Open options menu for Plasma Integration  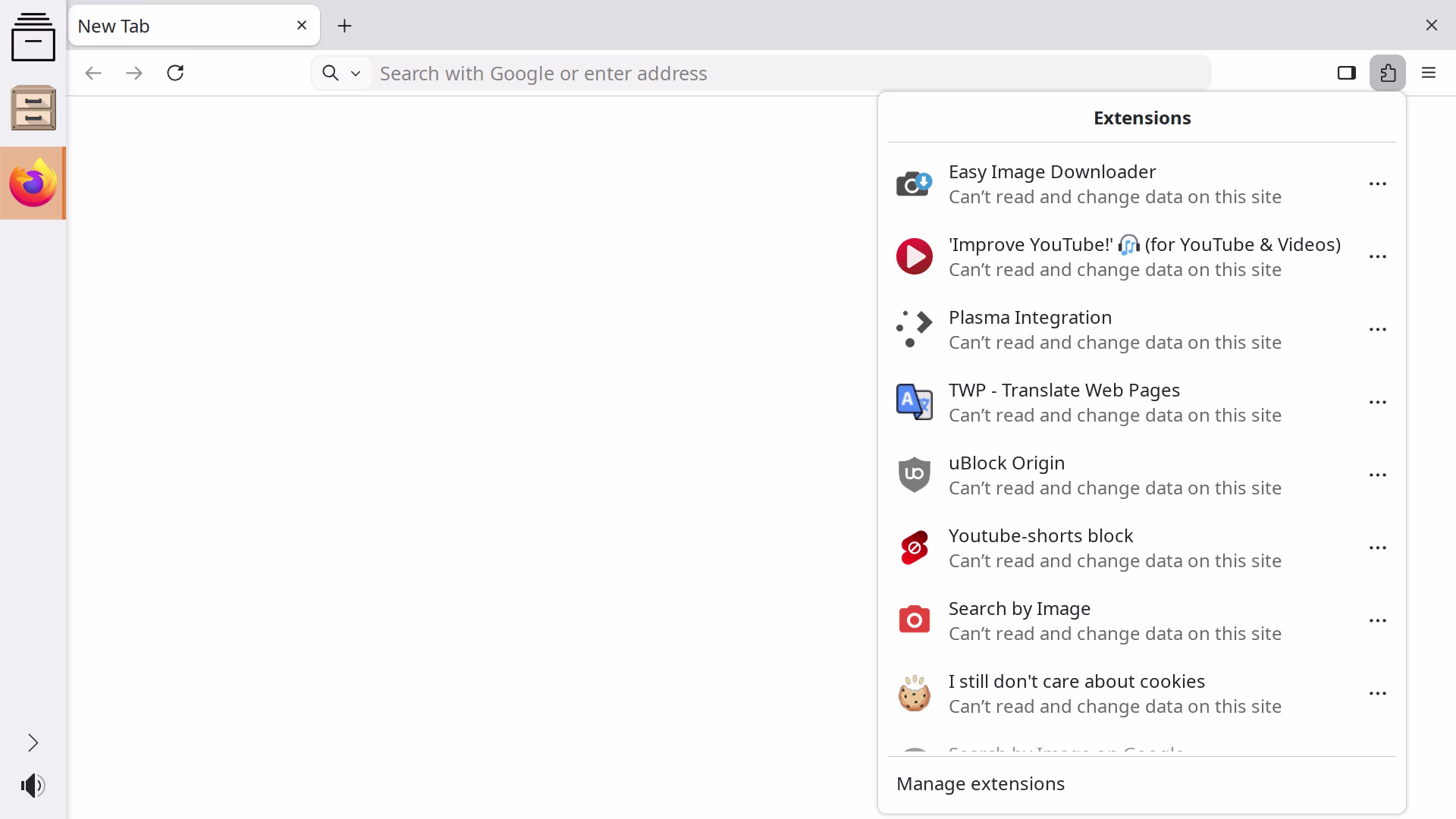point(1378,329)
